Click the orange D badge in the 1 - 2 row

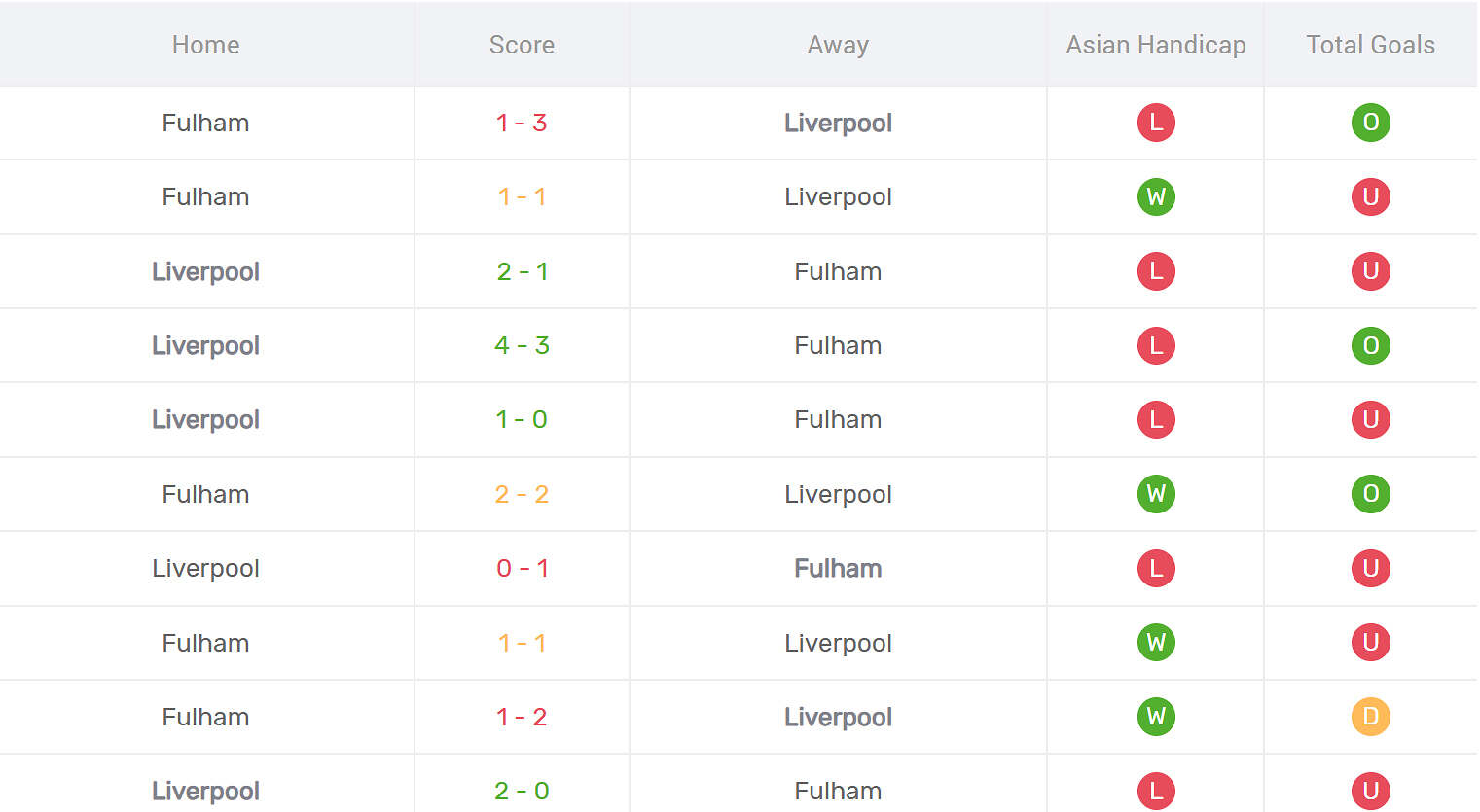[1370, 717]
